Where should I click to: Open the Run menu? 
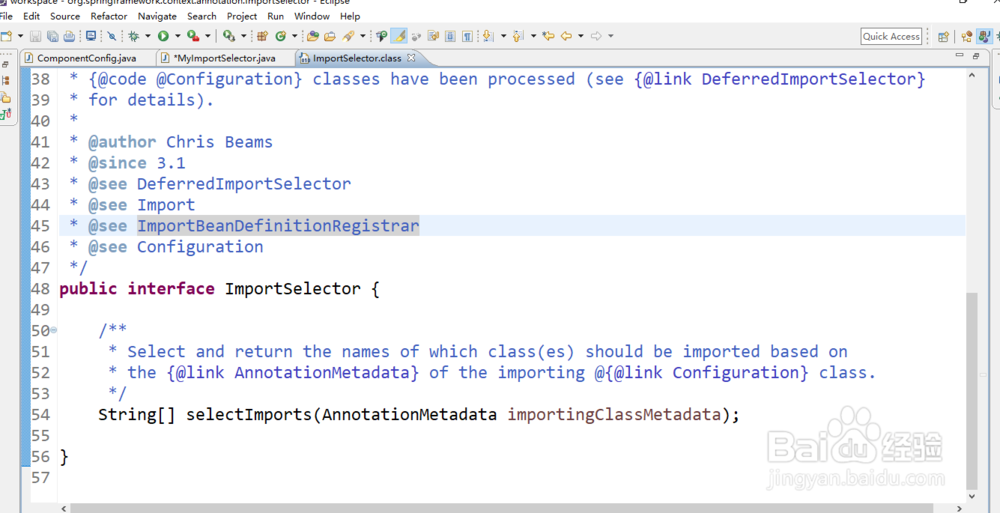(276, 16)
